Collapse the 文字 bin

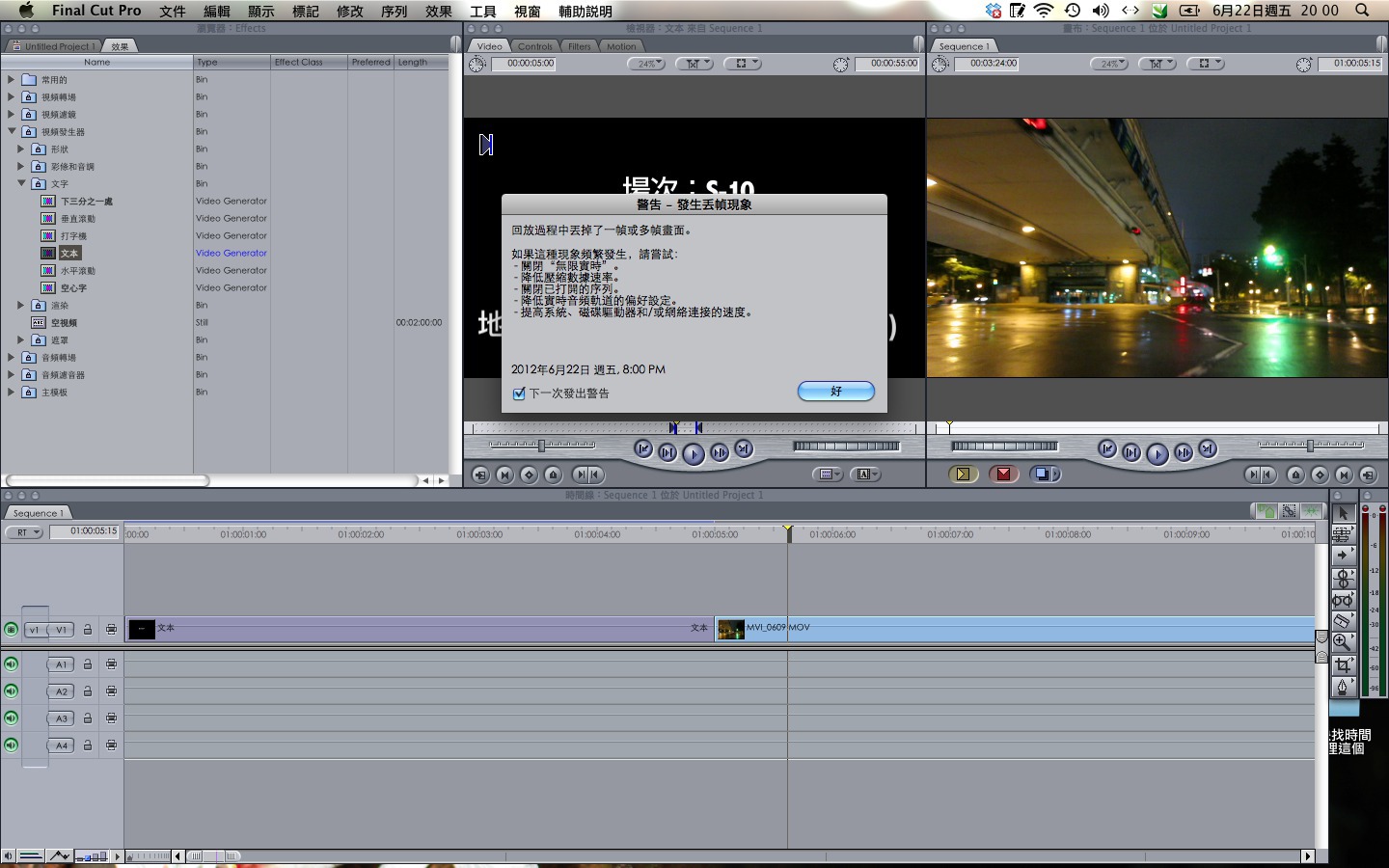21,183
